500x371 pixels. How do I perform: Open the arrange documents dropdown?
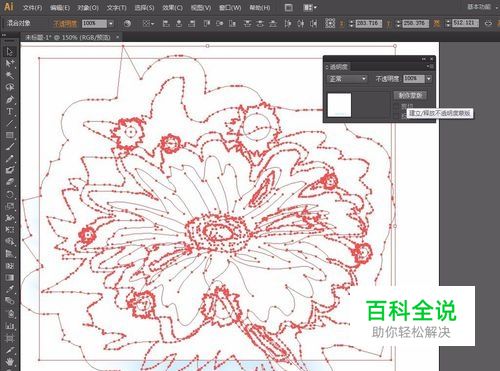(310, 7)
